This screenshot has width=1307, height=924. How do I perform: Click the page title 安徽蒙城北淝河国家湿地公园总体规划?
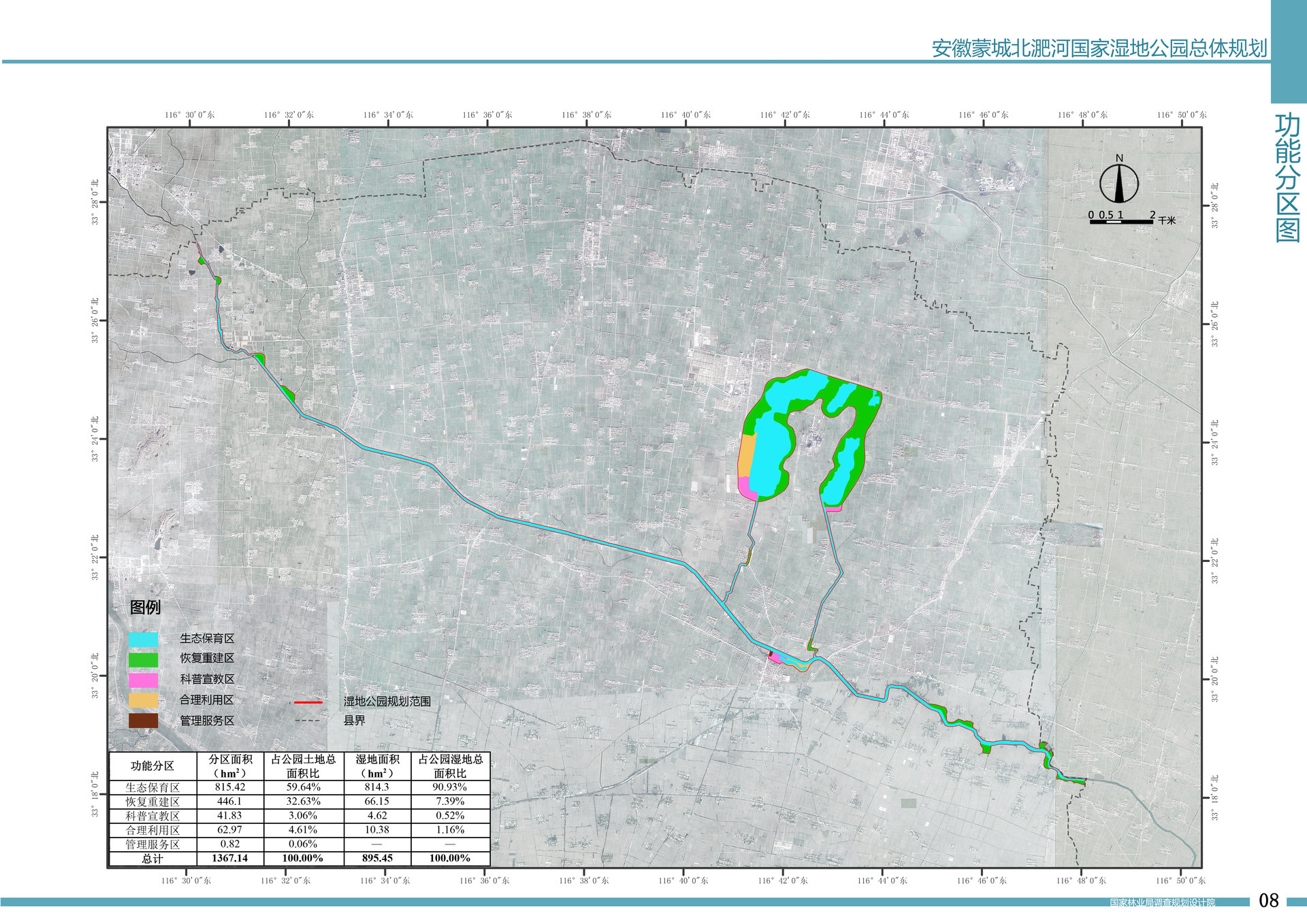[x=1099, y=48]
